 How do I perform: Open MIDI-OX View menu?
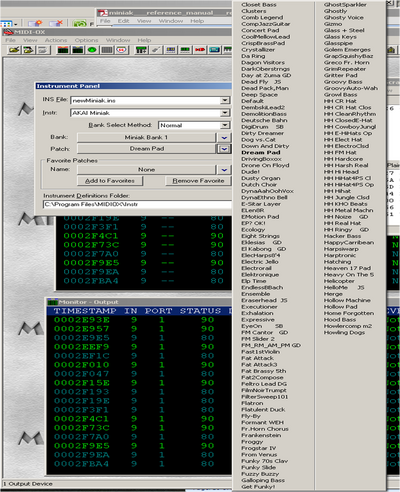pos(30,40)
